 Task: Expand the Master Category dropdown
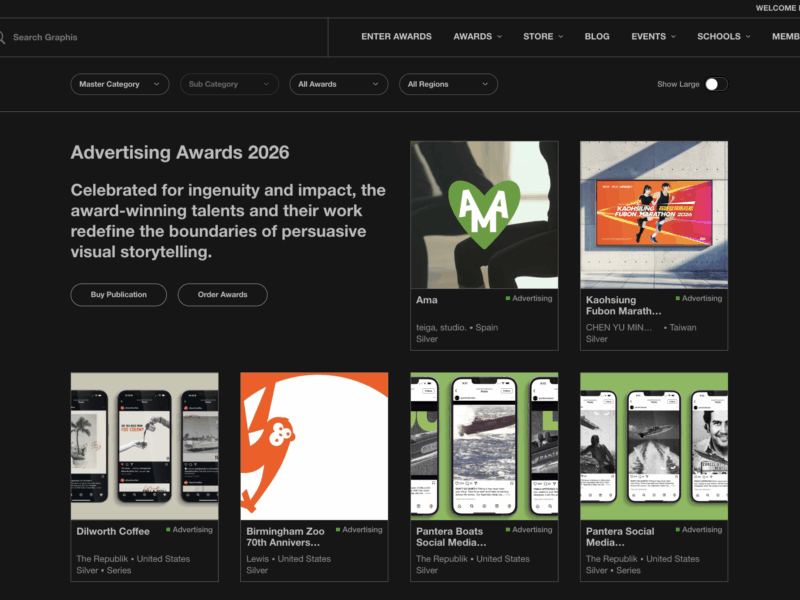[120, 84]
